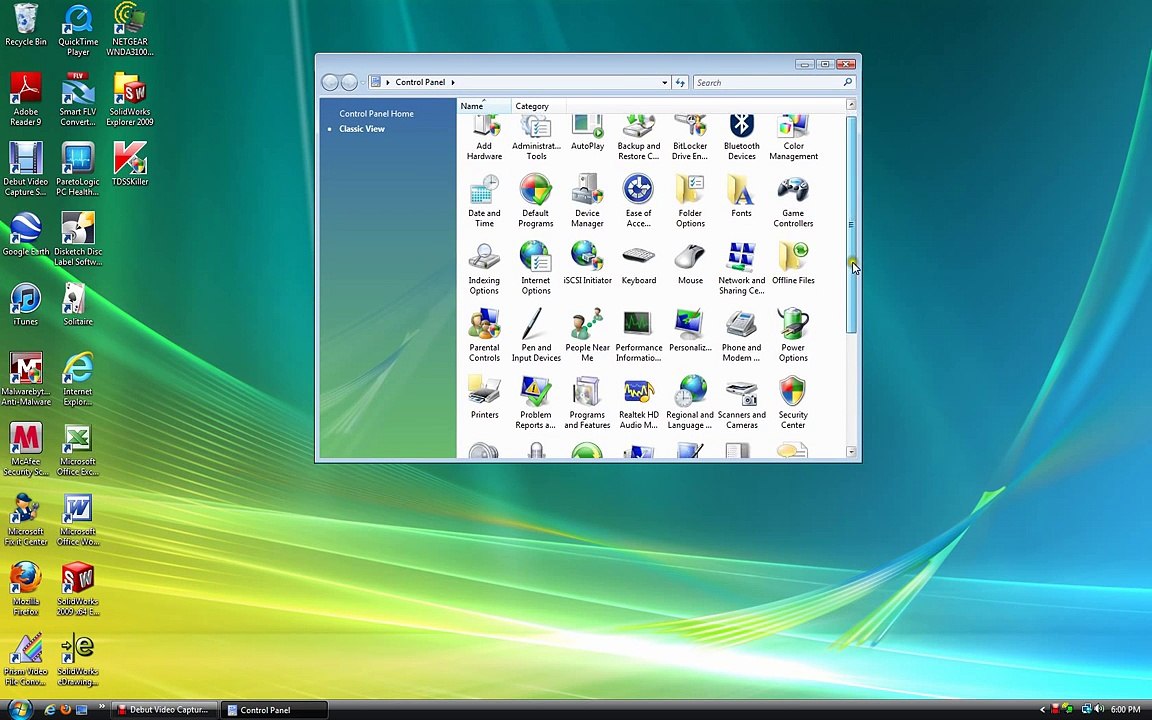
Task: Open Parental Controls icon
Action: (x=484, y=335)
